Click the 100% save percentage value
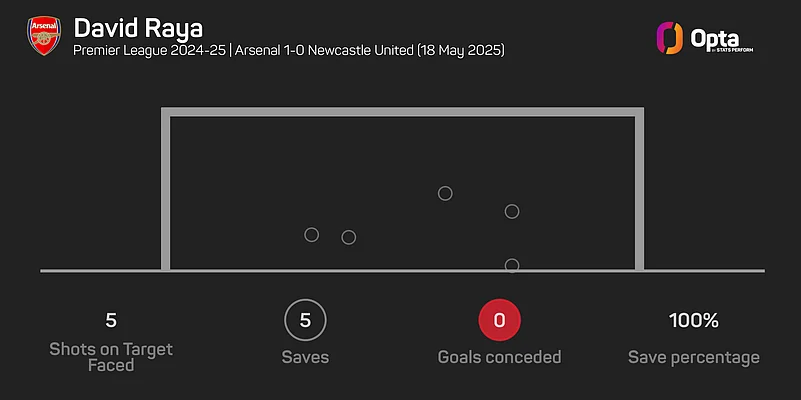 [x=693, y=321]
